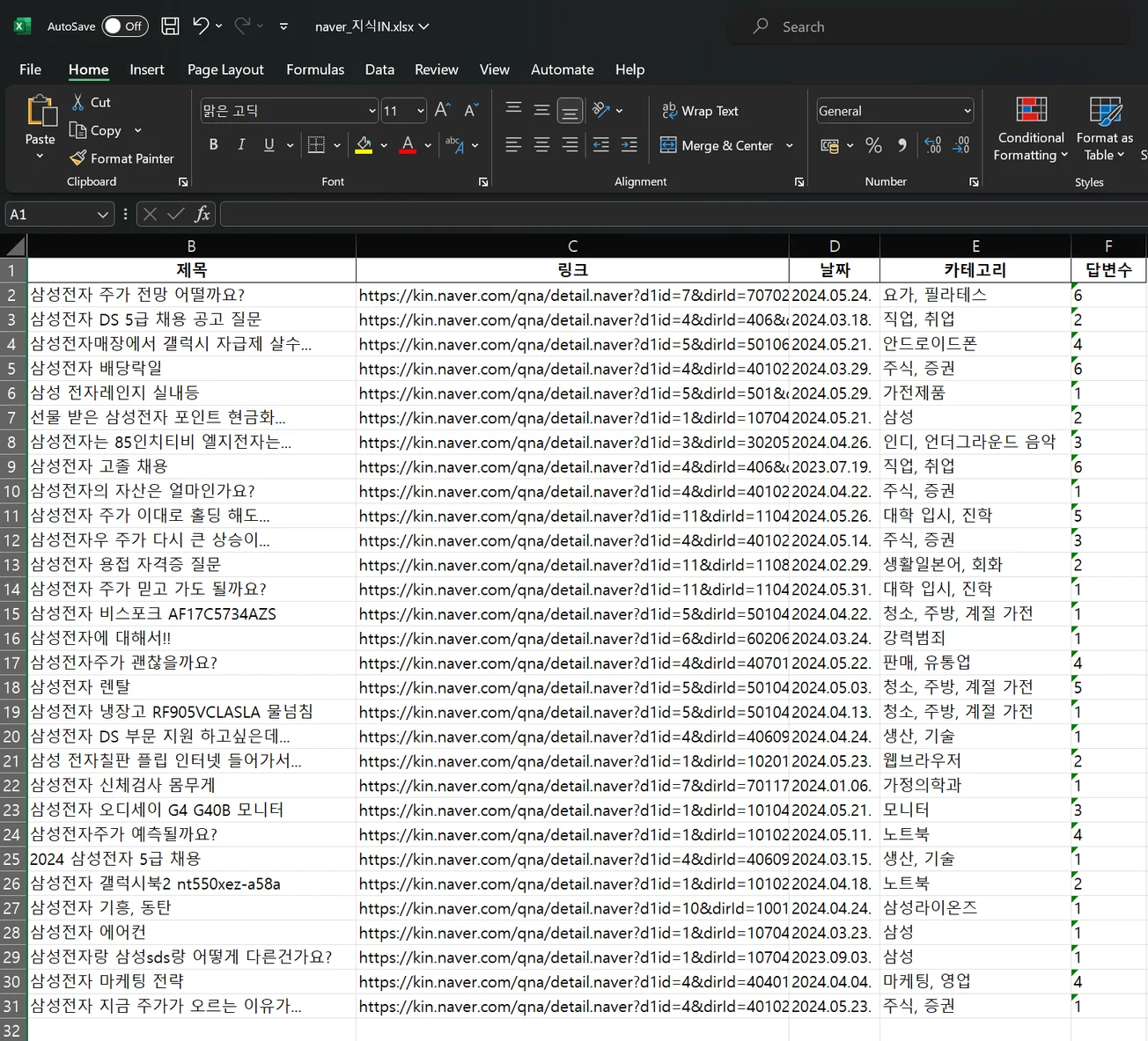1148x1041 pixels.
Task: Click Decrease Decimal icon
Action: click(x=961, y=145)
